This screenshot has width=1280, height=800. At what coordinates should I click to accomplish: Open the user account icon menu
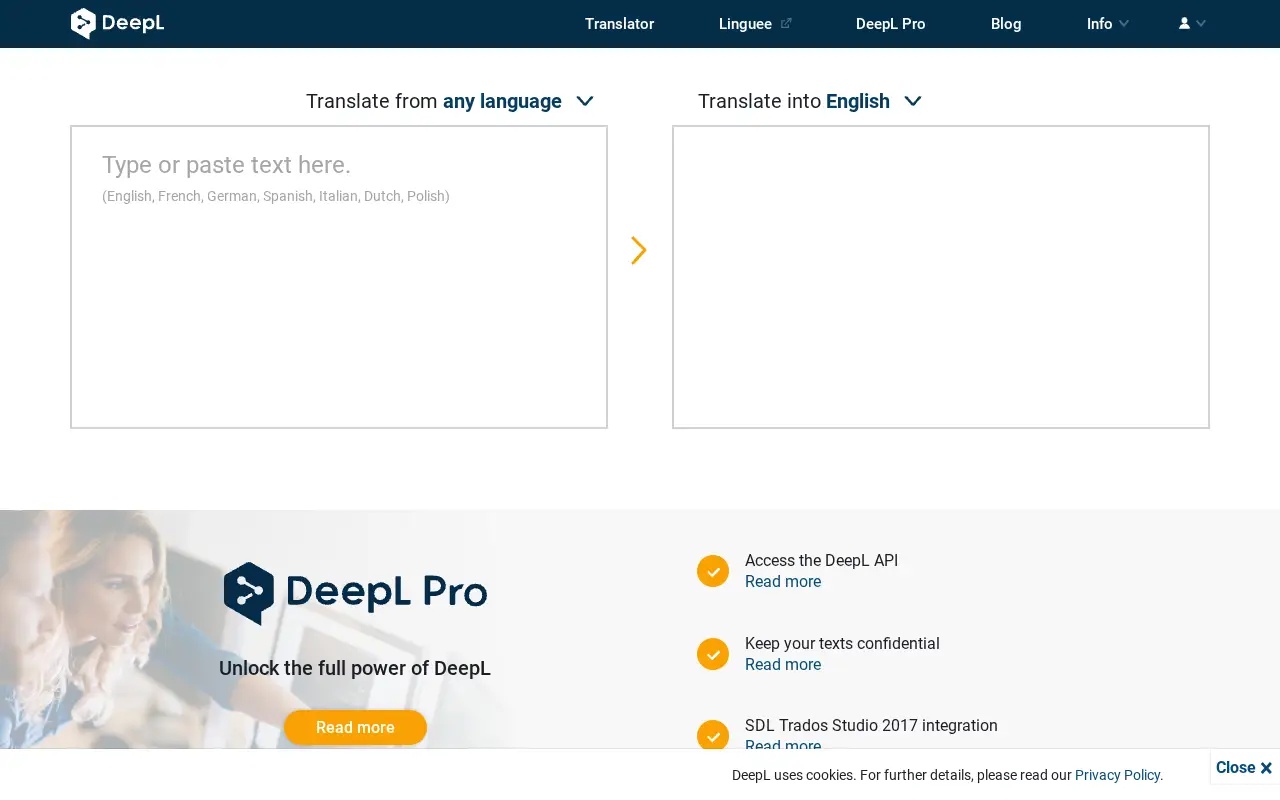coord(1192,24)
